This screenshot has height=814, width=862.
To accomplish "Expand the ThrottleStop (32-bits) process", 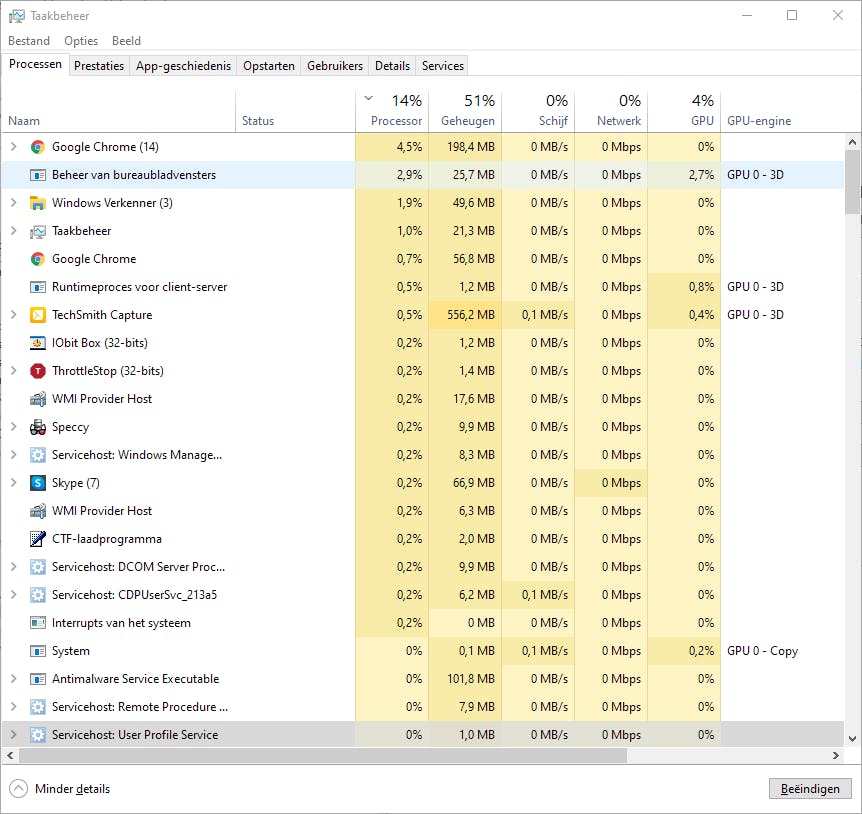I will point(14,371).
